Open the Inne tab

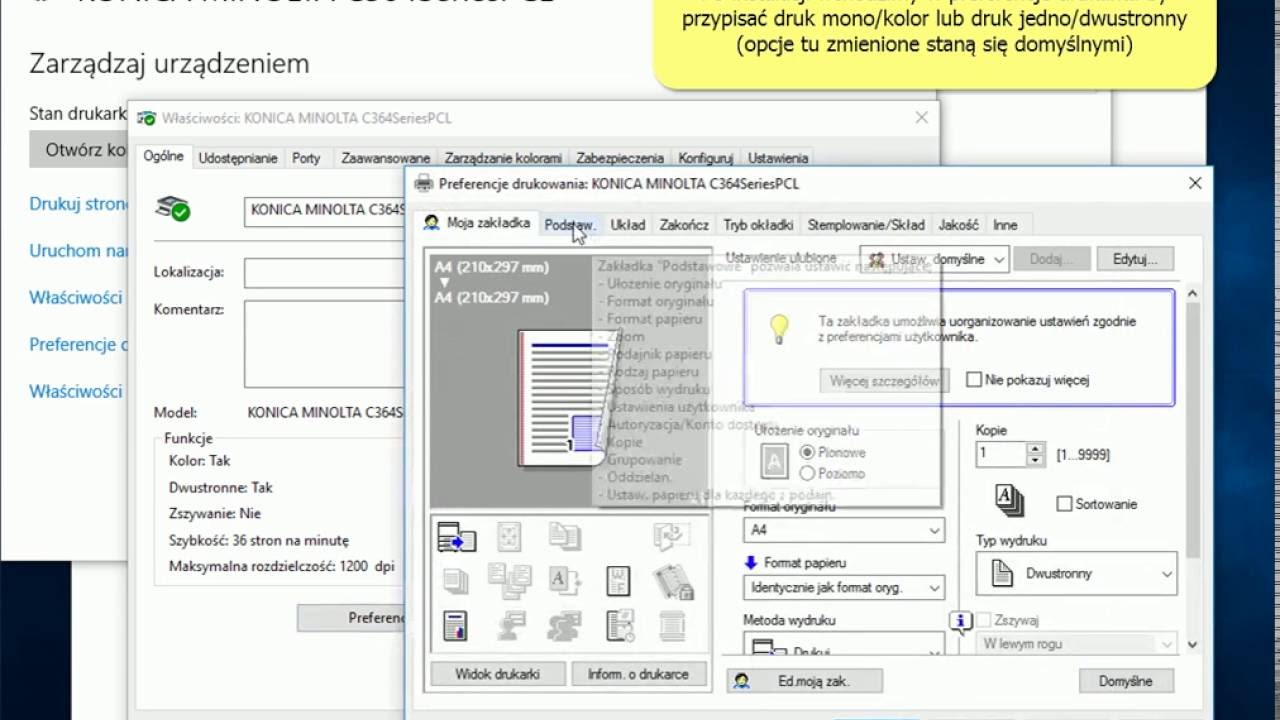pos(1005,225)
